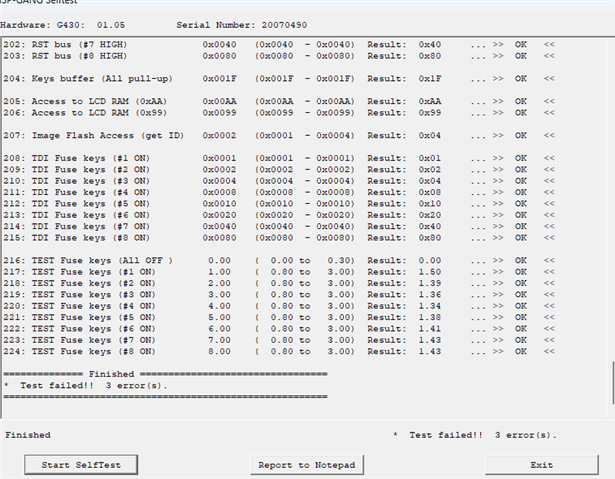Viewport: 615px width, 479px height.
Task: Click the Hardware: G430: 01.05 label
Action: pos(63,25)
